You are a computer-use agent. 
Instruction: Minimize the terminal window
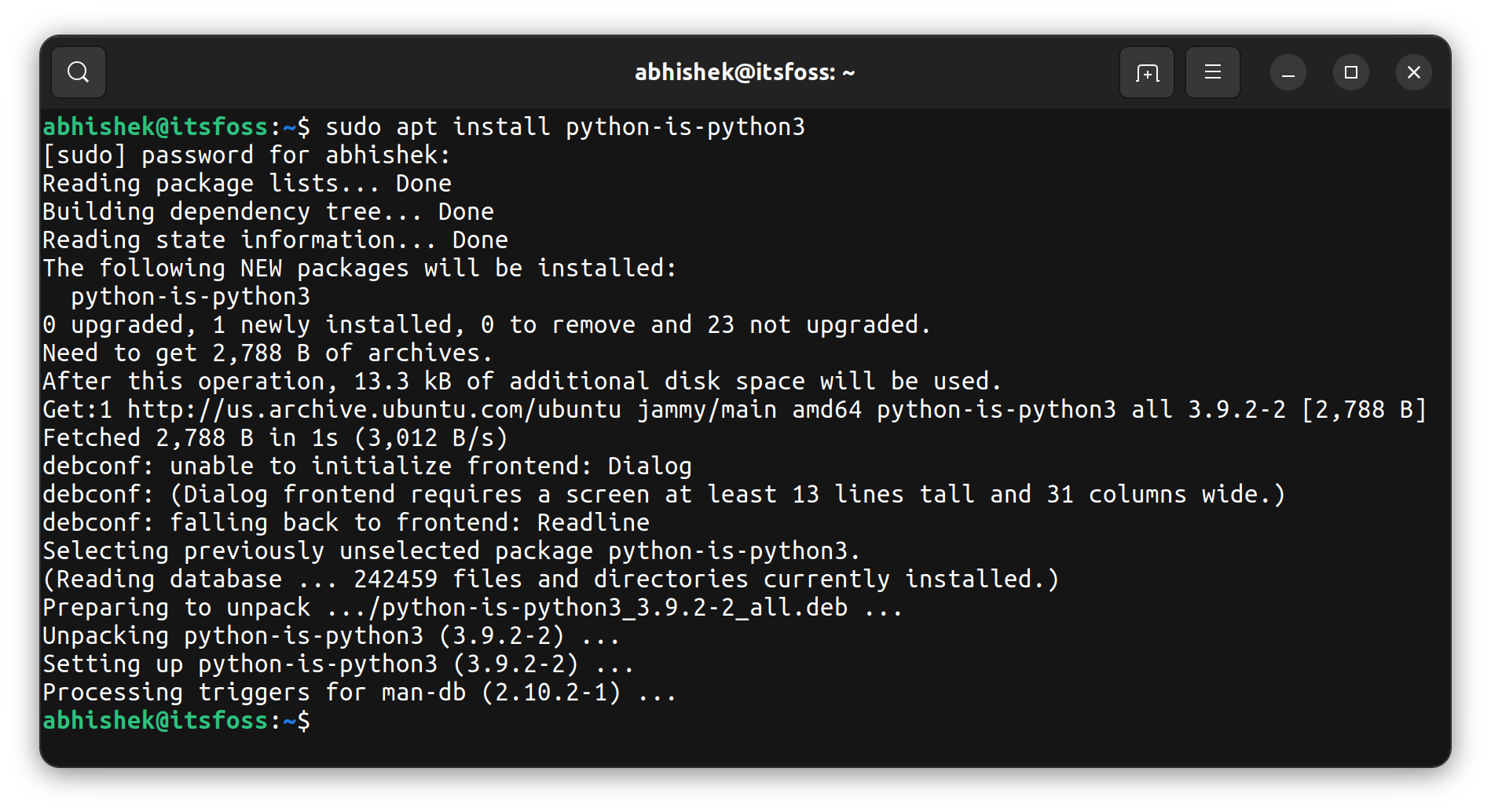1288,72
